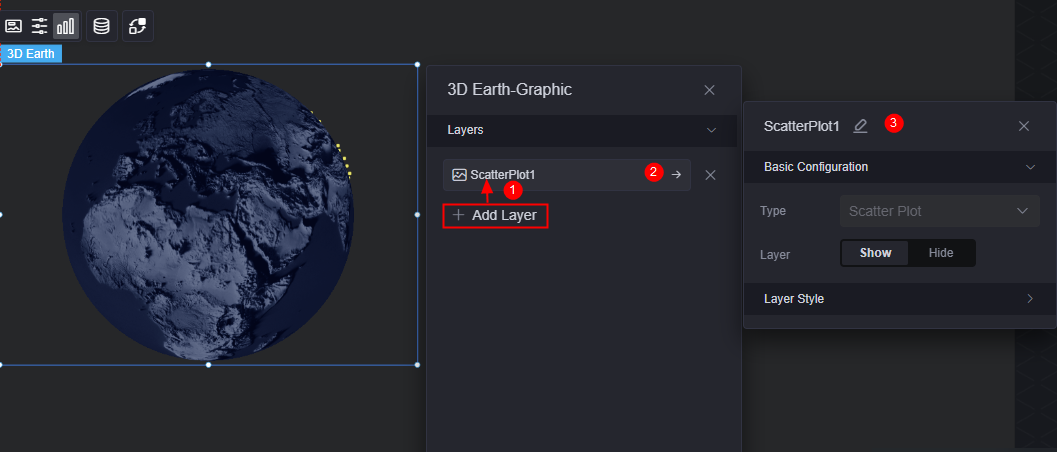Image resolution: width=1057 pixels, height=452 pixels.
Task: Close the 3D Earth-Graphic panel
Action: point(709,90)
